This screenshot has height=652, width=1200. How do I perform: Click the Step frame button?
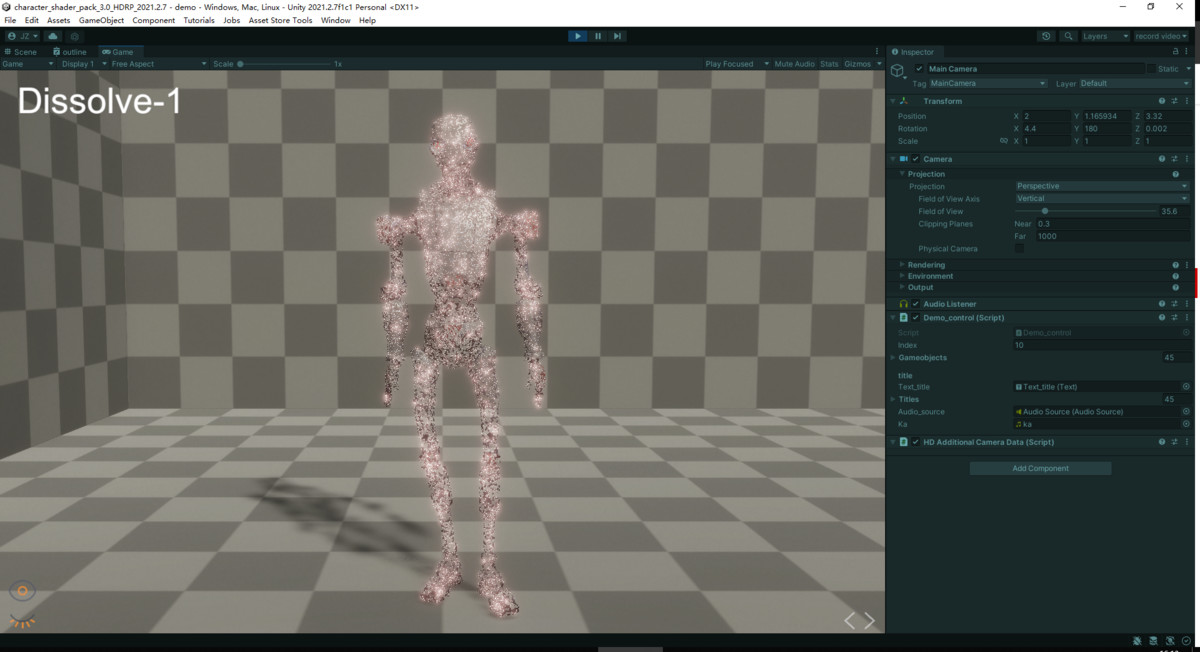click(x=618, y=35)
